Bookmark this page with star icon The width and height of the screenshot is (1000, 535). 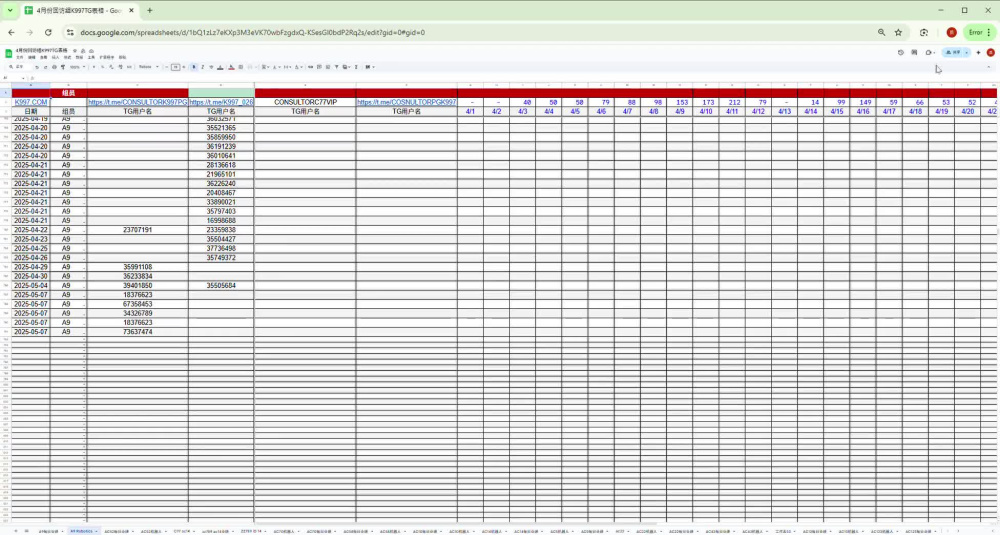tap(898, 33)
